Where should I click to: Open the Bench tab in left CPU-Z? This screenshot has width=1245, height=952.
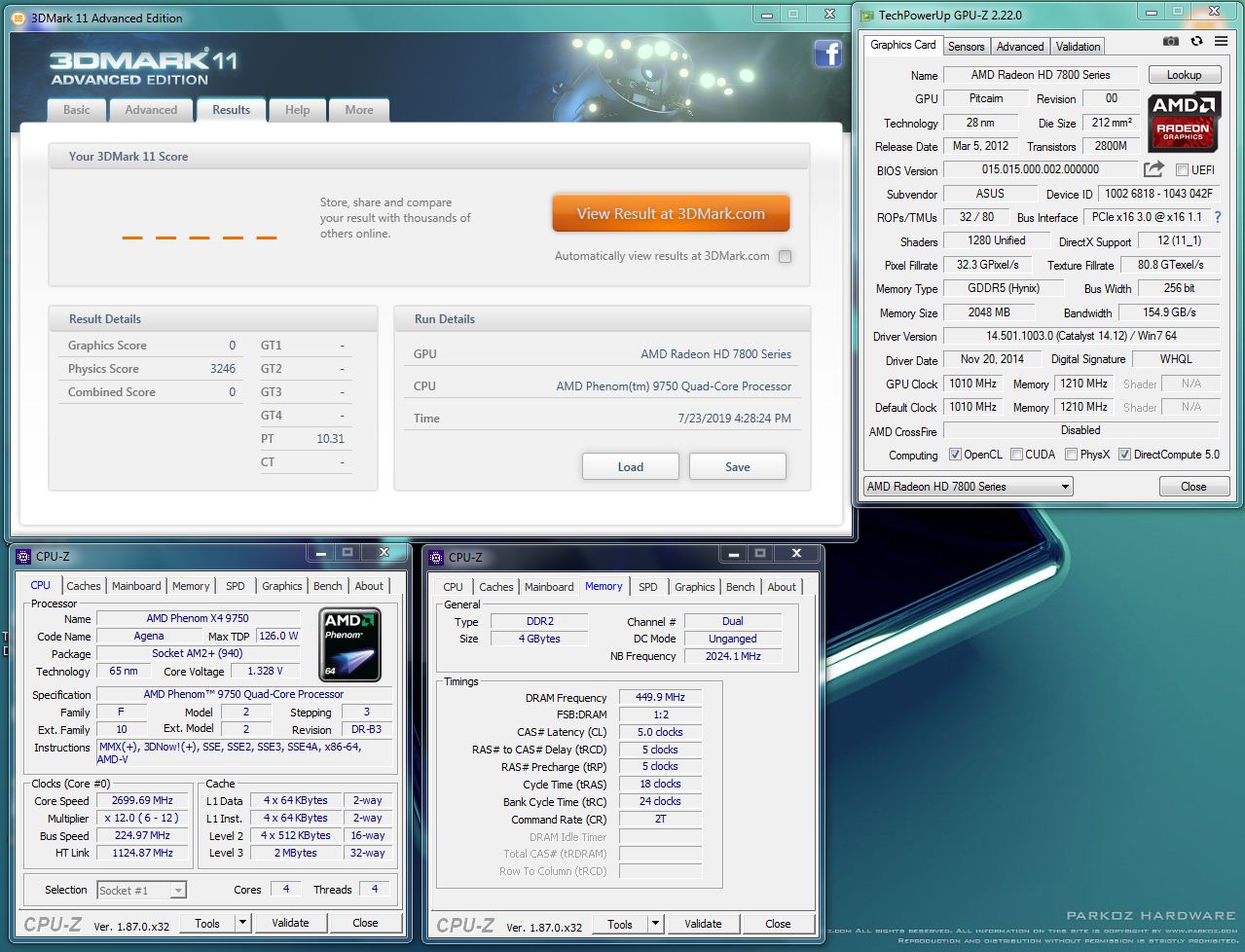[327, 586]
